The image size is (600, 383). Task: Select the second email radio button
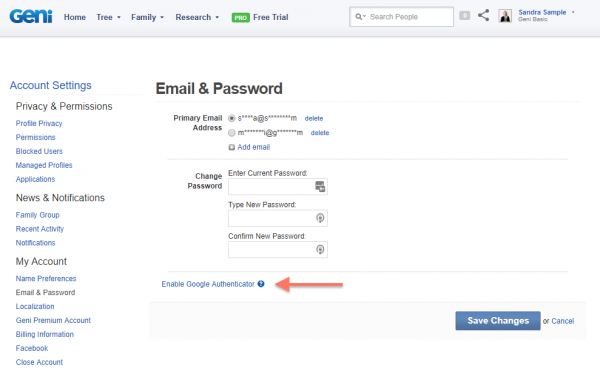click(232, 133)
